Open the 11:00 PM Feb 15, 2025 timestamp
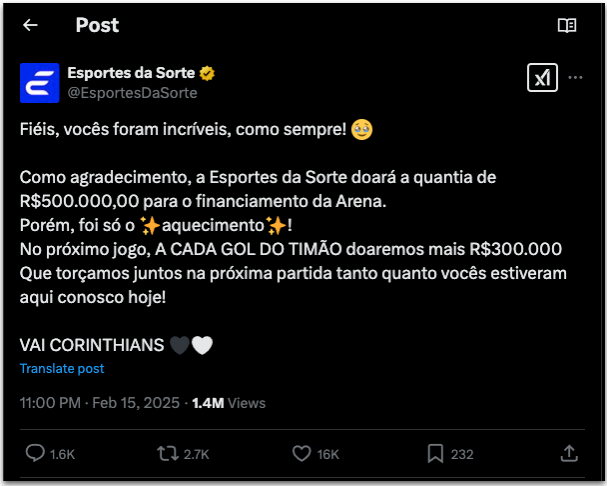This screenshot has height=486, width=607. pos(100,402)
